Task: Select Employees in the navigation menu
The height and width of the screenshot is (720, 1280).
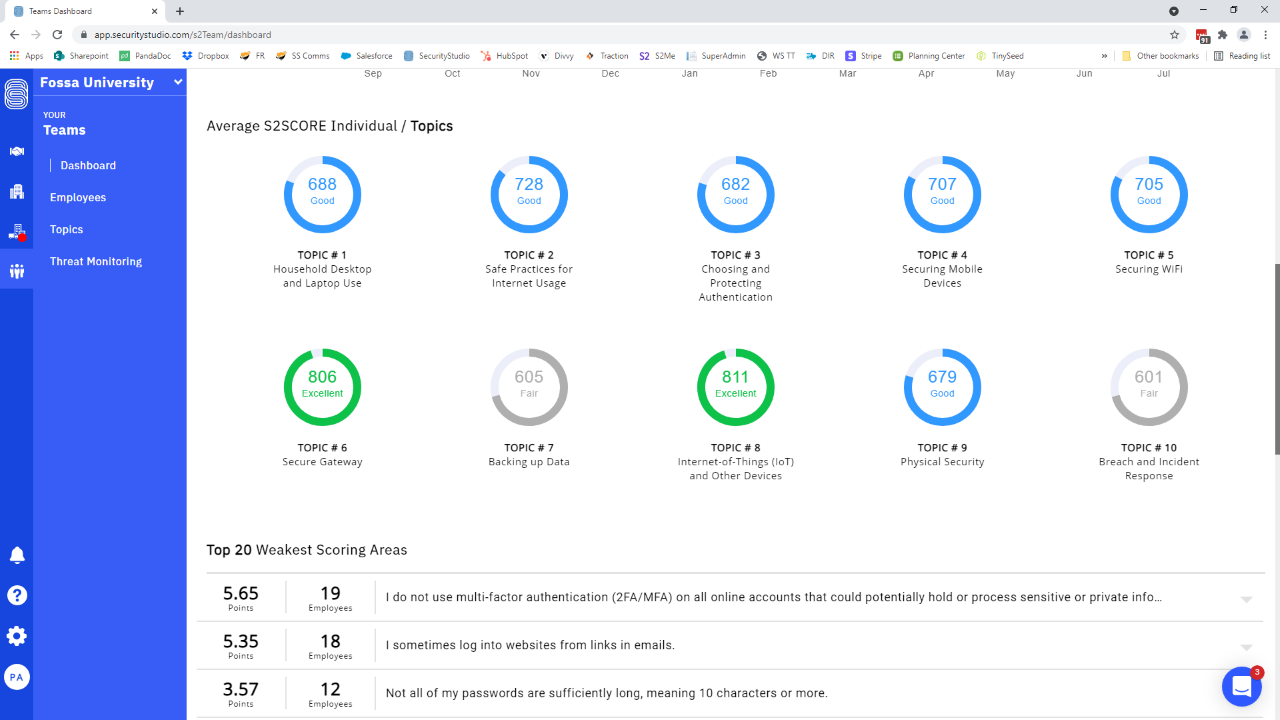Action: click(x=78, y=197)
